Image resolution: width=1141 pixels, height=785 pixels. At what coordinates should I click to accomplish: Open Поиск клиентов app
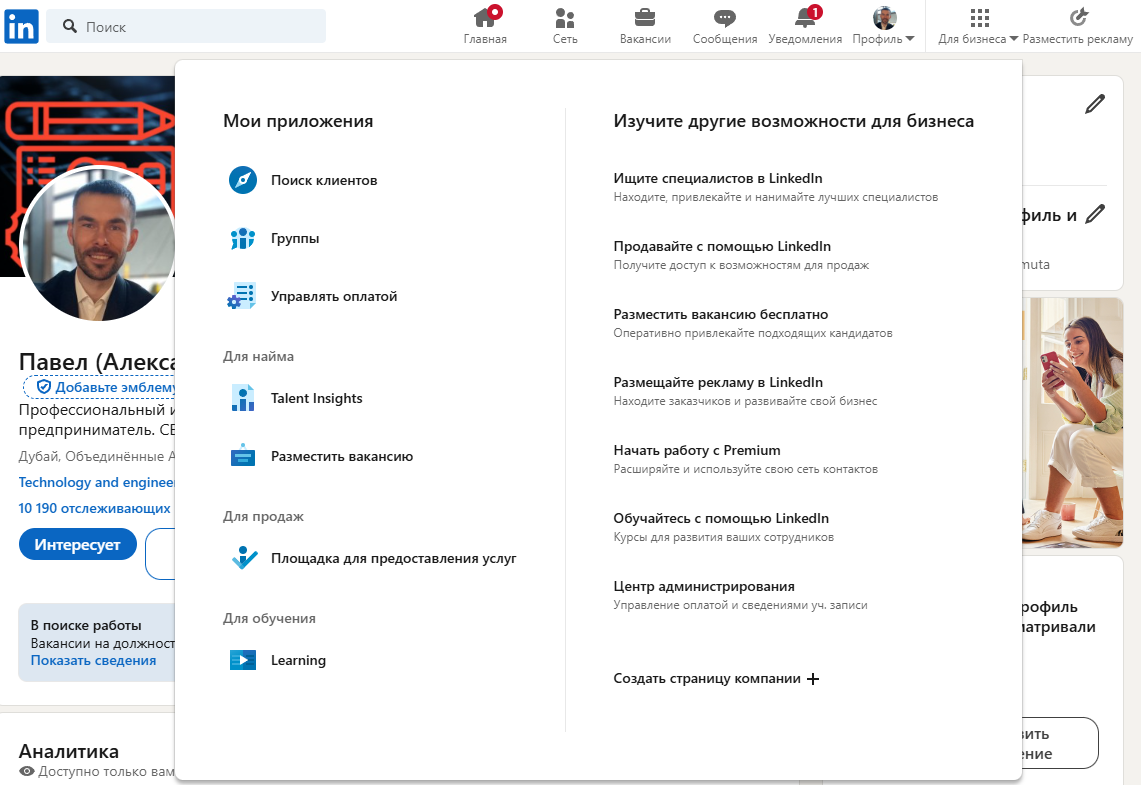(x=324, y=180)
